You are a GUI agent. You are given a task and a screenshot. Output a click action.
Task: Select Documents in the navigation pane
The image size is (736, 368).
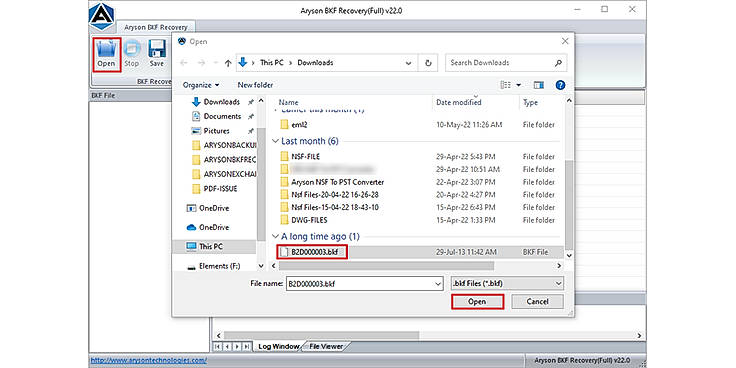click(217, 116)
